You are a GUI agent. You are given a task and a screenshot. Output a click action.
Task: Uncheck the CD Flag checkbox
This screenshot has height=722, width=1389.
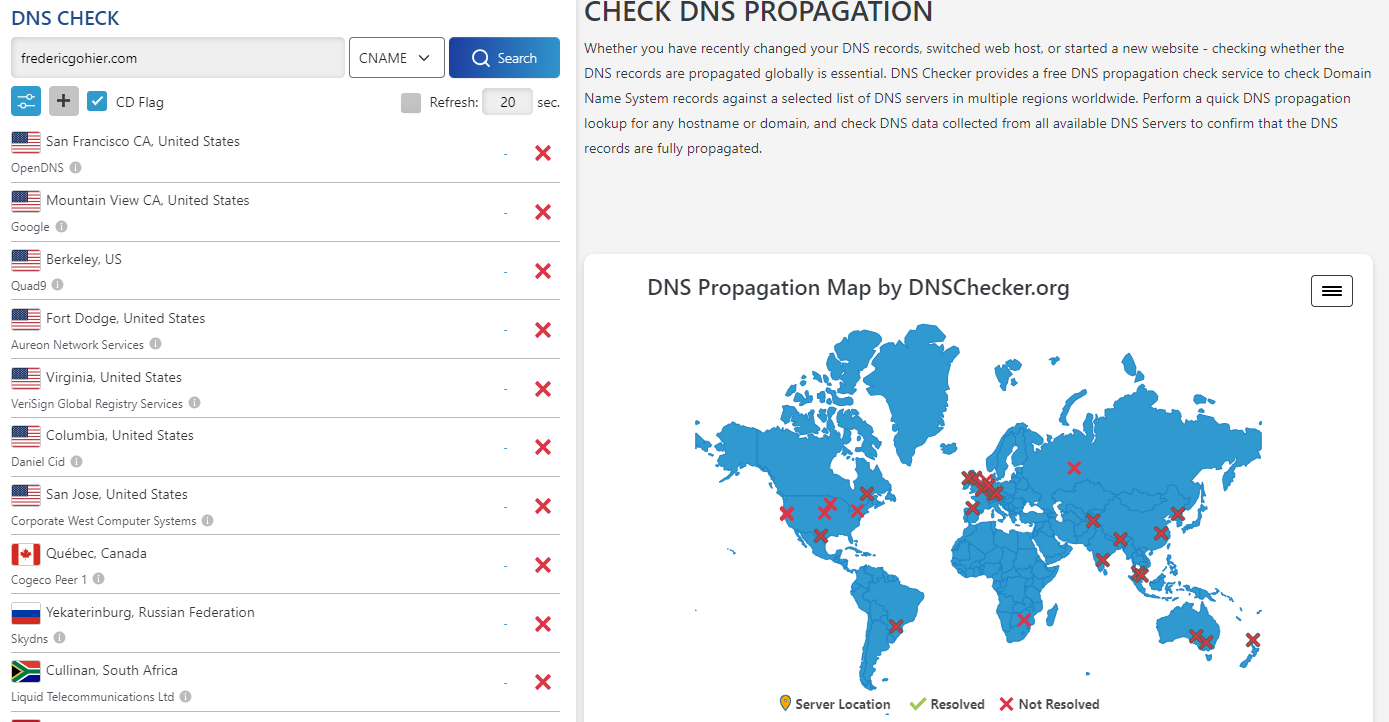[97, 101]
